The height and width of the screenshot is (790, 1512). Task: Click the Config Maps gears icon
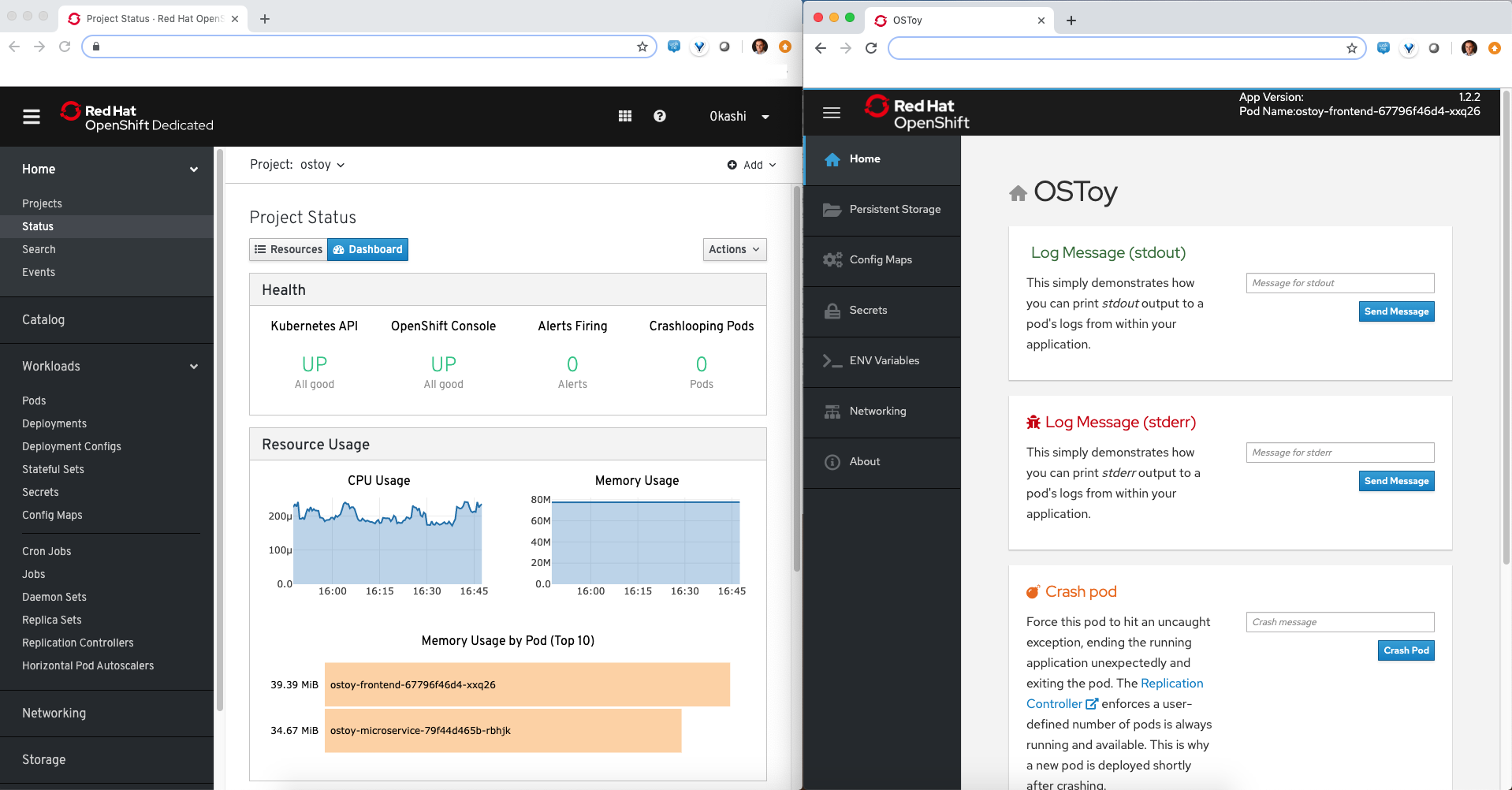point(832,260)
